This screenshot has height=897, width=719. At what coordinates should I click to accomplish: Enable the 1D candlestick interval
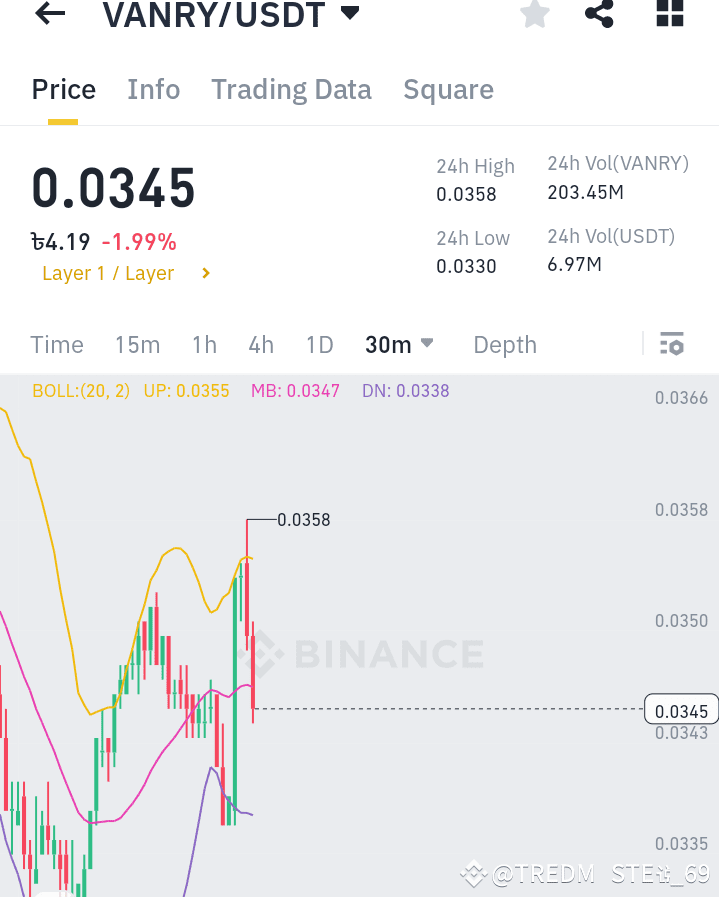[319, 344]
